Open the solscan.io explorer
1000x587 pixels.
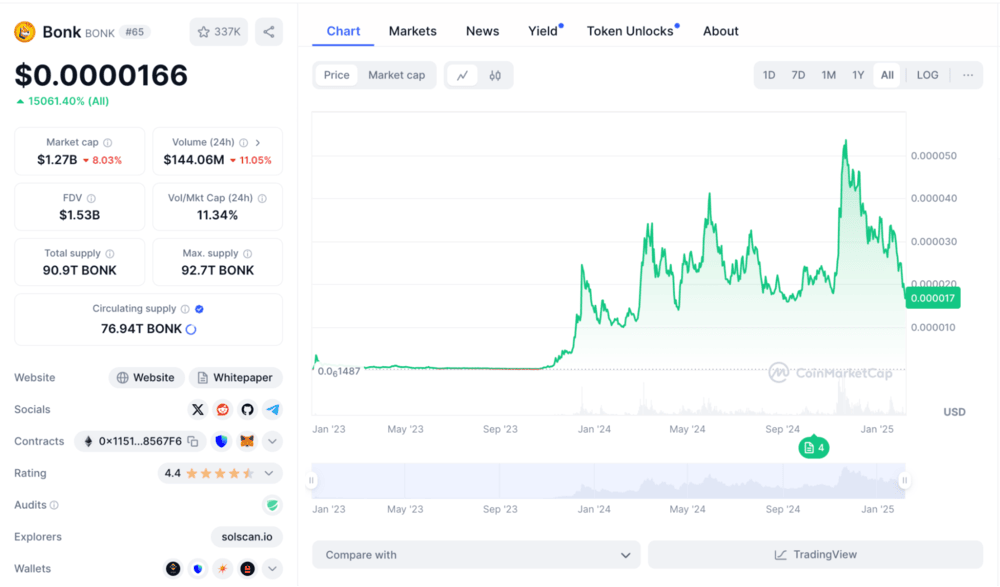247,537
